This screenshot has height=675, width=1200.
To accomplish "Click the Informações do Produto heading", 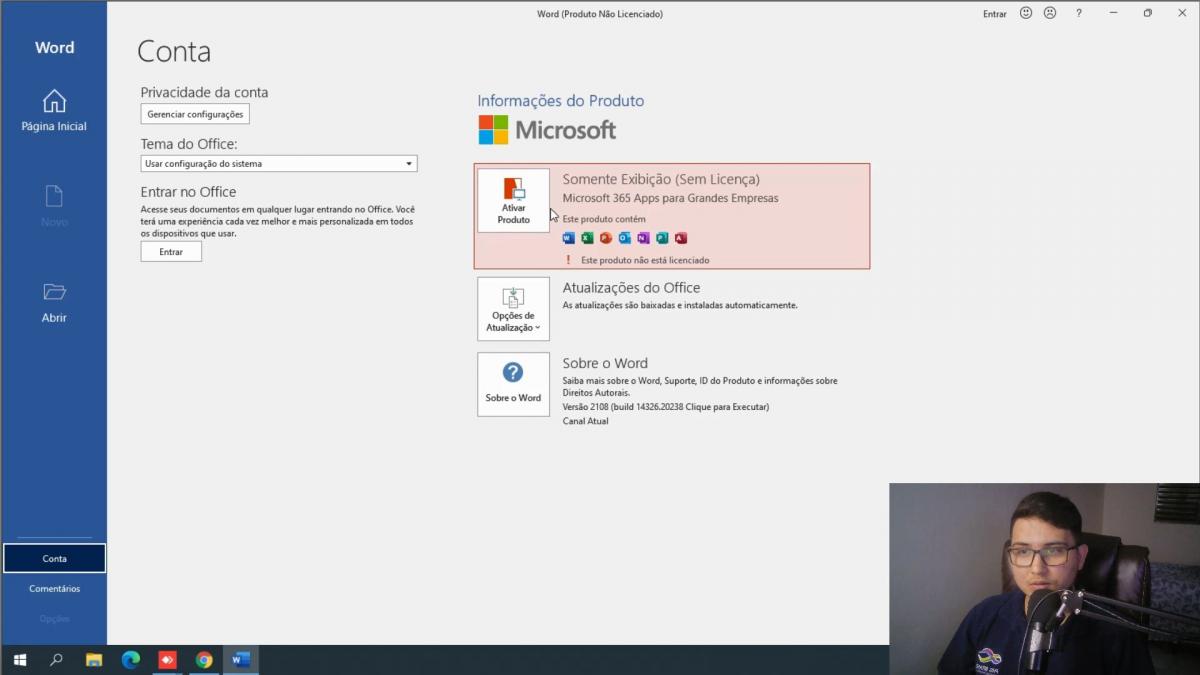I will (561, 101).
